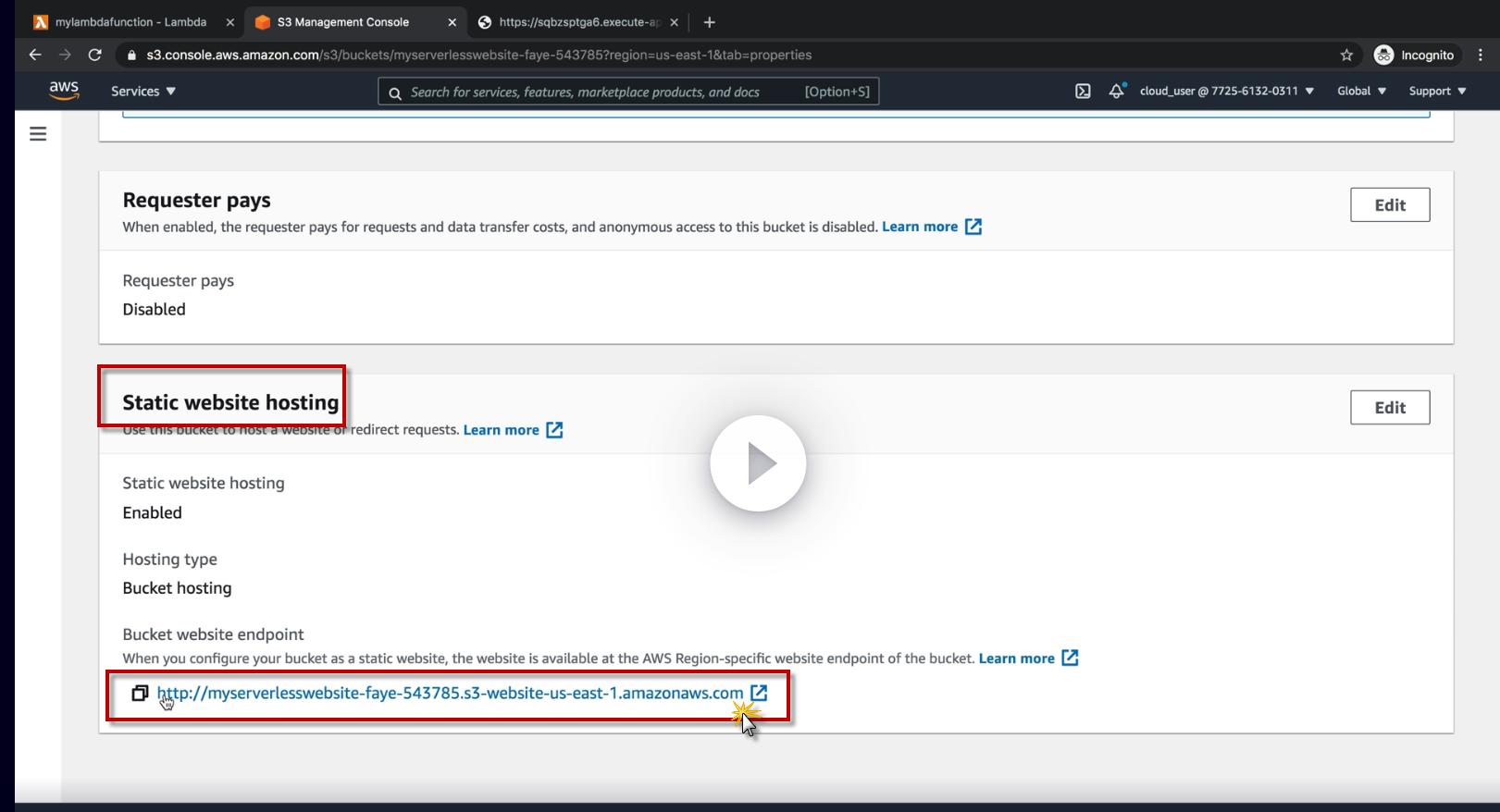Switch to the execute-api tab
The width and height of the screenshot is (1500, 812).
click(578, 22)
